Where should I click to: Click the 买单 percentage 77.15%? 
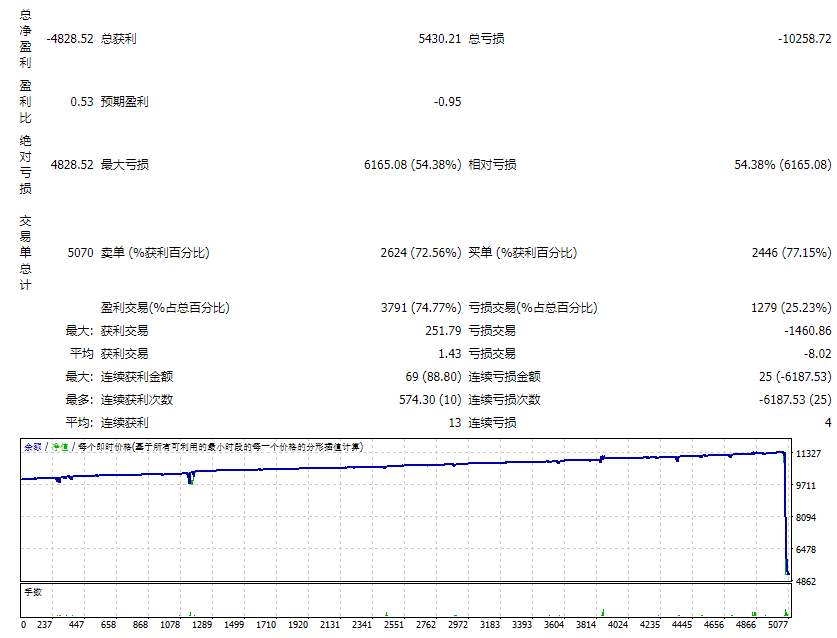click(x=808, y=253)
